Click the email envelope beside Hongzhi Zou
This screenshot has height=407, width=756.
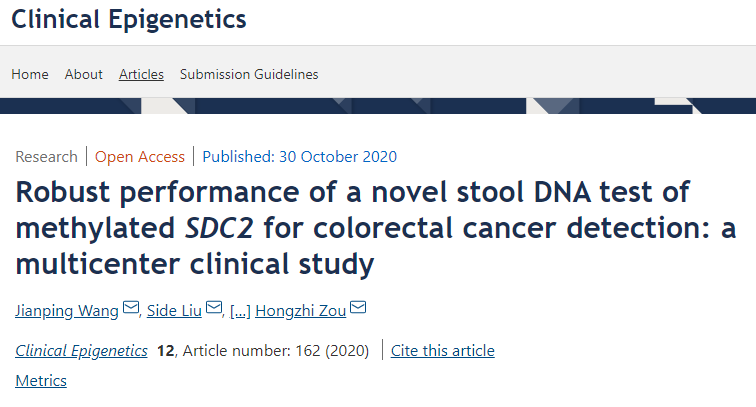pyautogui.click(x=358, y=309)
